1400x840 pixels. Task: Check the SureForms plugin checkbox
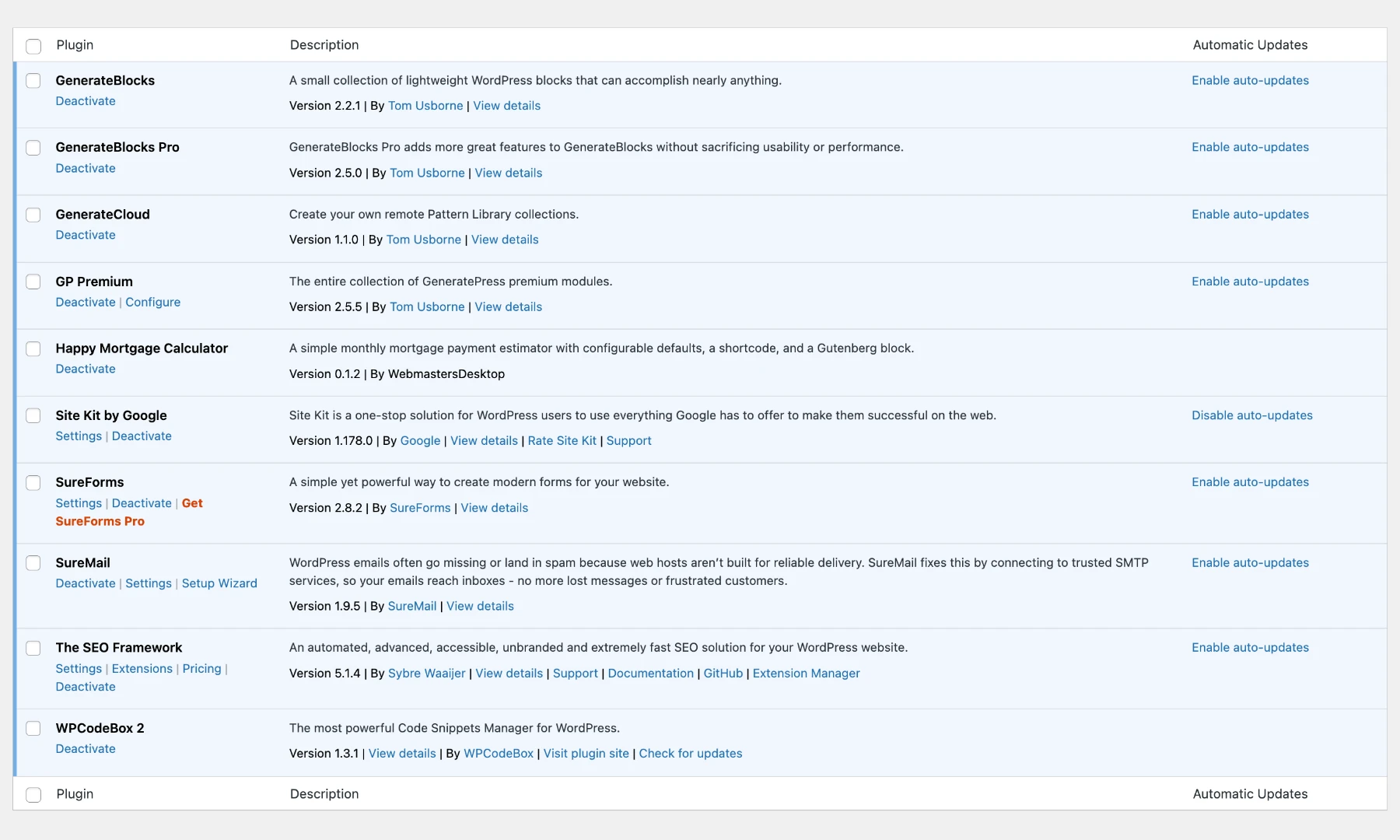[x=33, y=483]
